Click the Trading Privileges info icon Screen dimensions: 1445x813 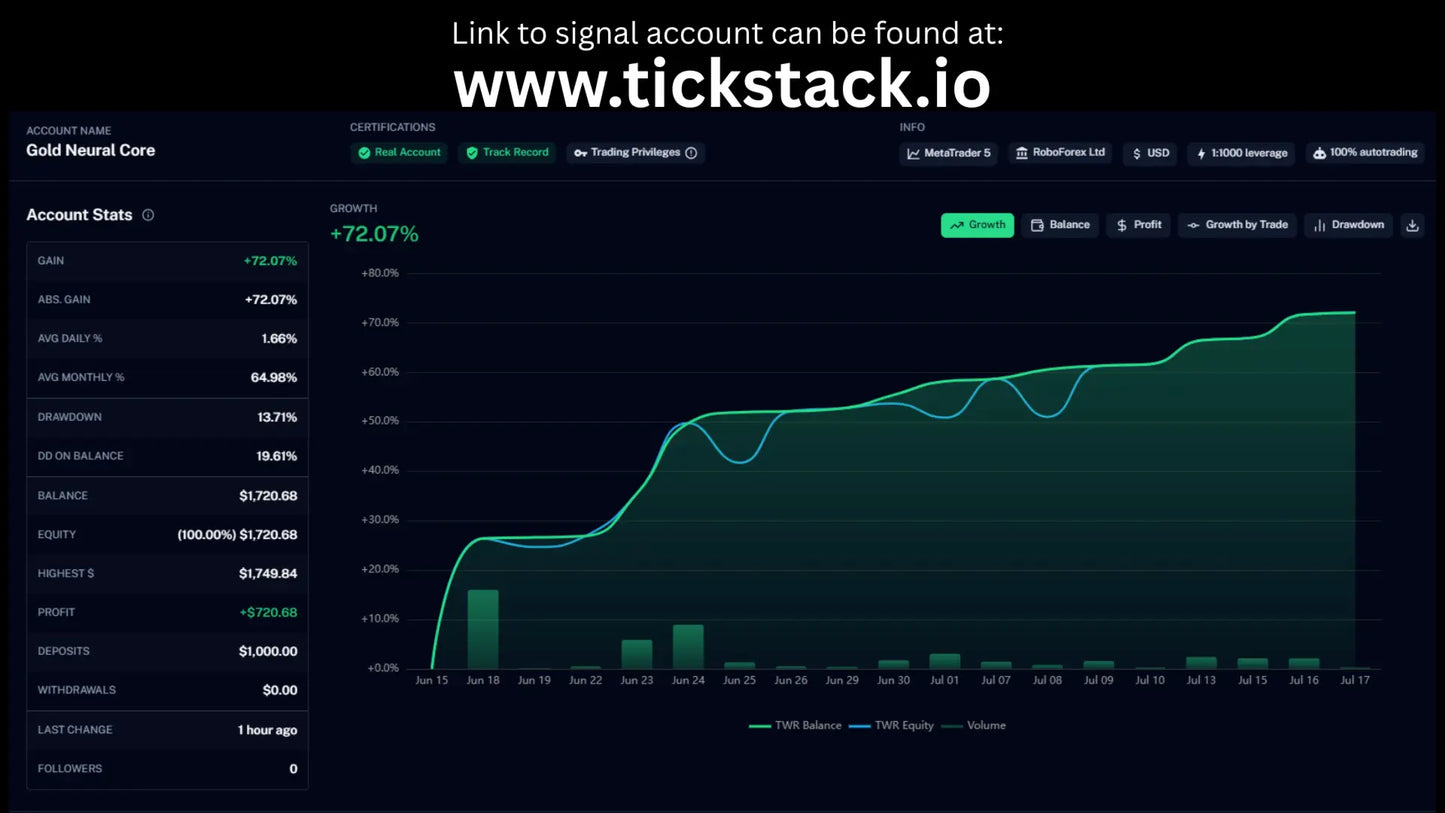coord(691,153)
